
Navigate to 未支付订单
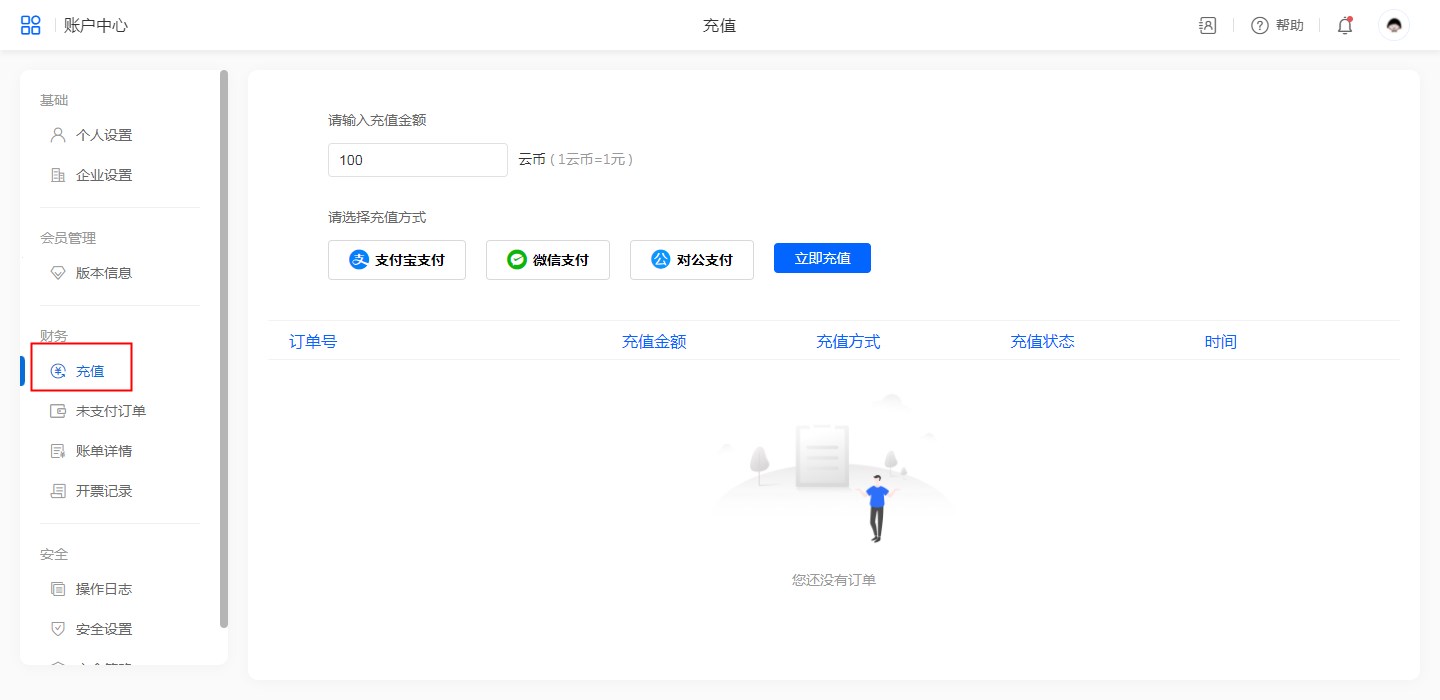(x=110, y=411)
